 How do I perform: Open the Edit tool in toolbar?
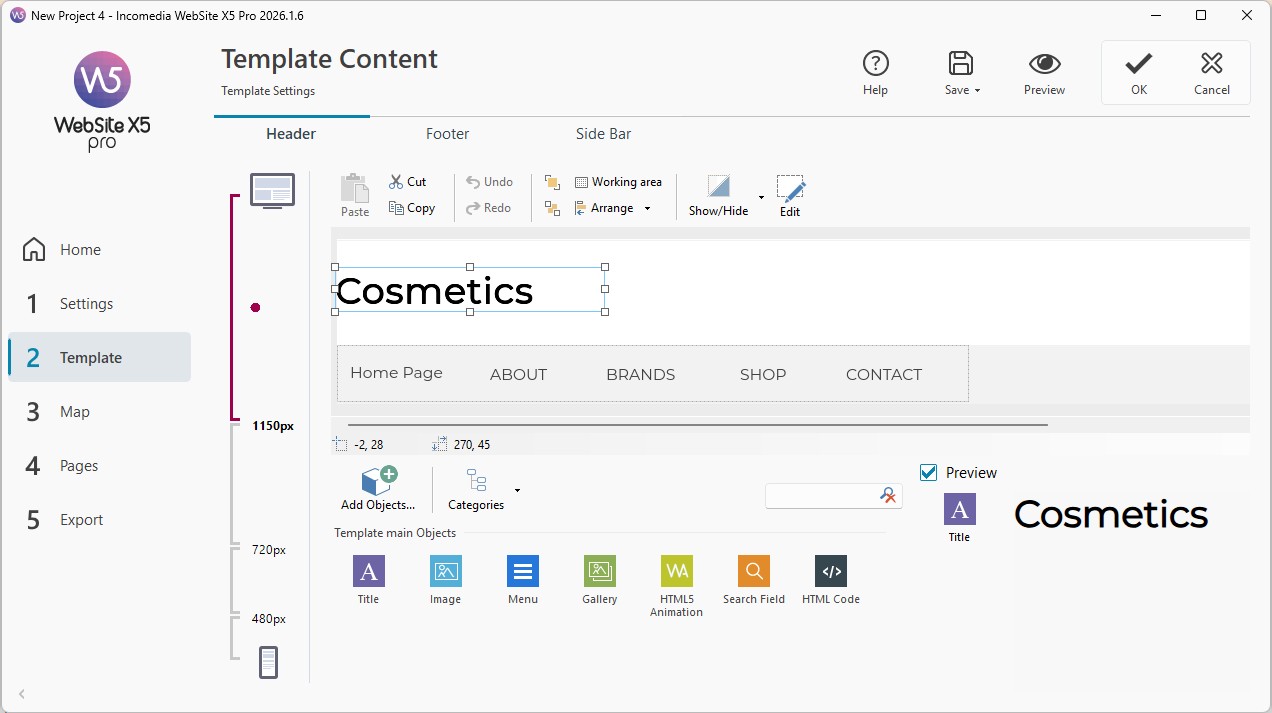click(x=790, y=196)
